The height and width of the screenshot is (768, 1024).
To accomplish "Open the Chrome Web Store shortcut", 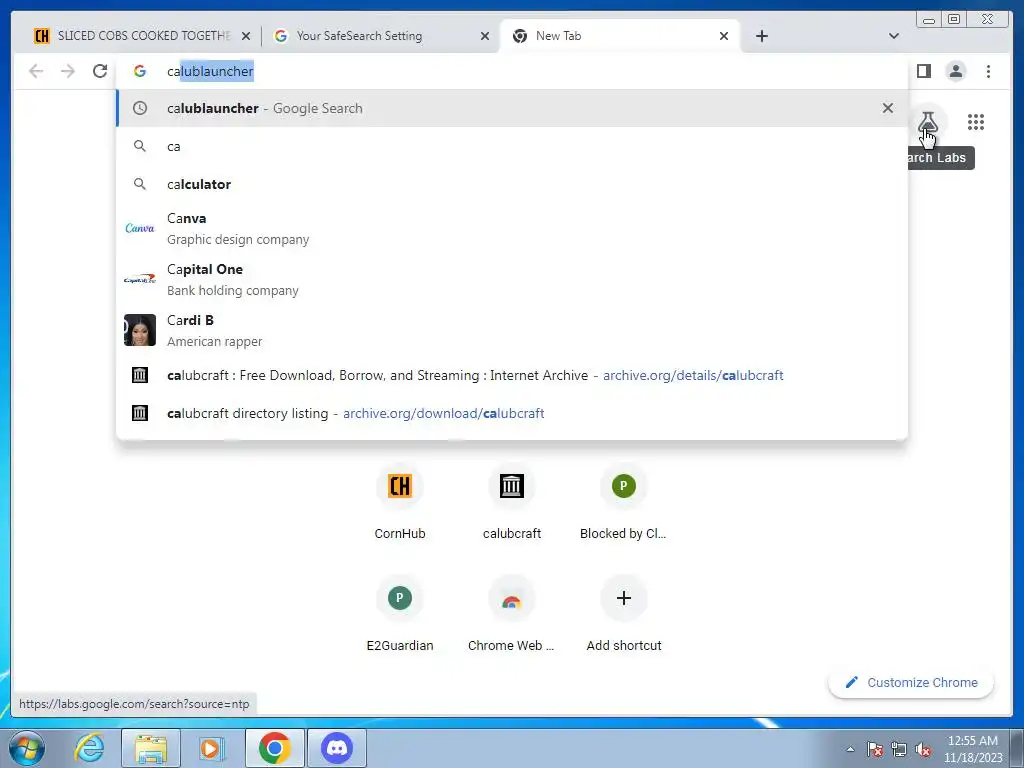I will pos(512,614).
